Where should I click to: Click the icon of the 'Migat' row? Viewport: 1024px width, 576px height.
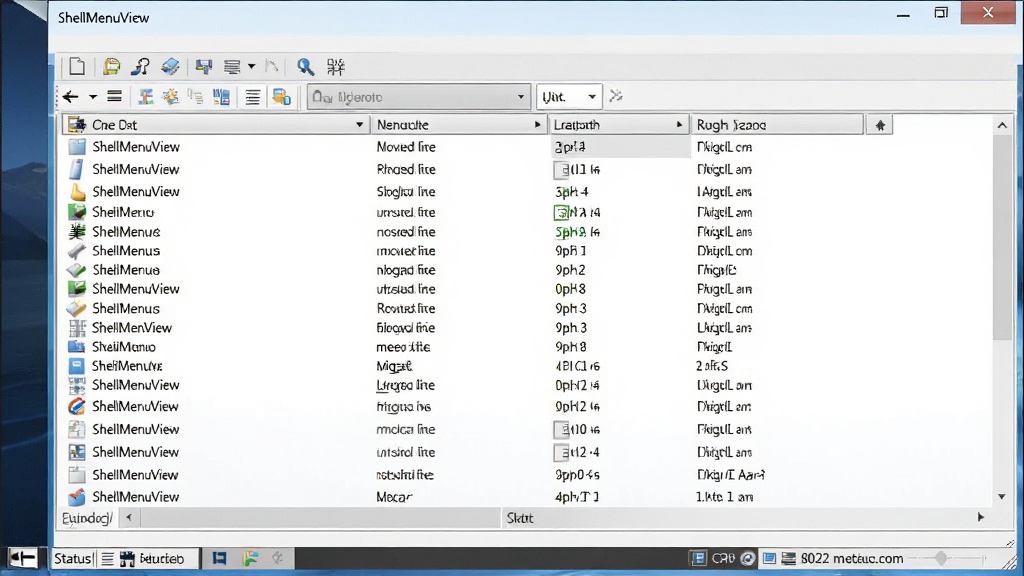(76, 366)
